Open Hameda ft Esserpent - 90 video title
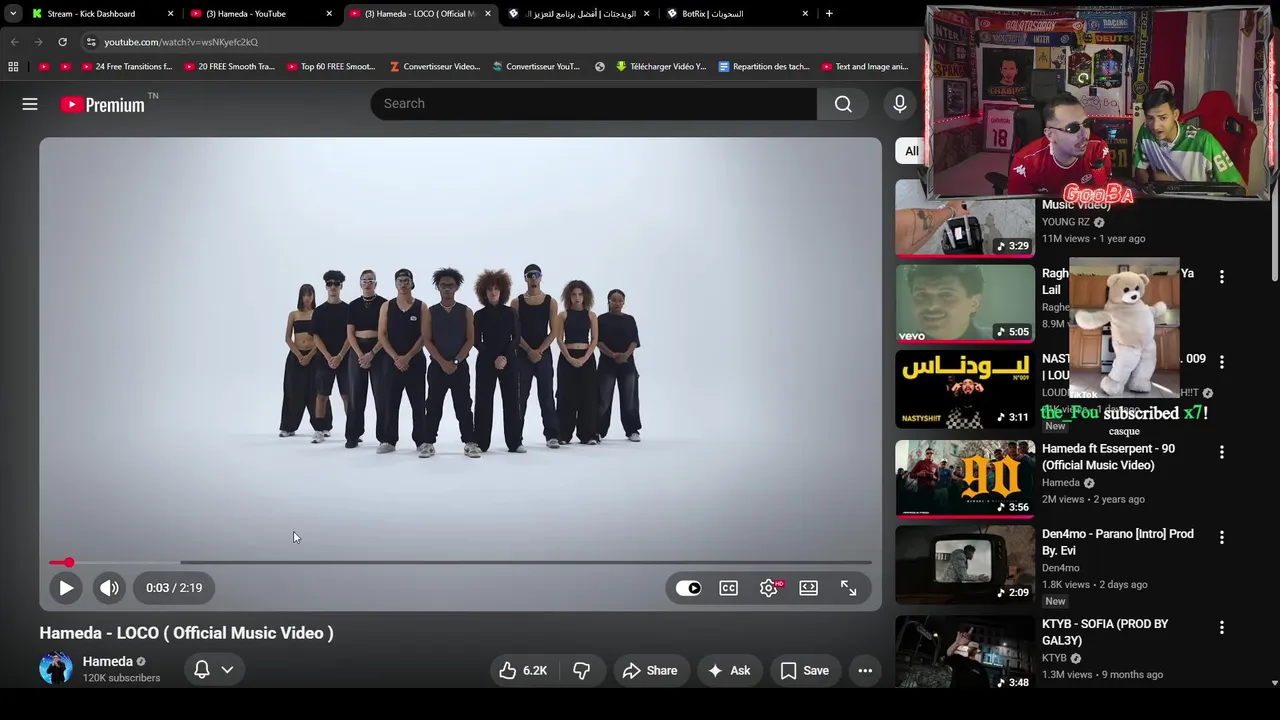This screenshot has width=1280, height=720. pyautogui.click(x=1109, y=457)
